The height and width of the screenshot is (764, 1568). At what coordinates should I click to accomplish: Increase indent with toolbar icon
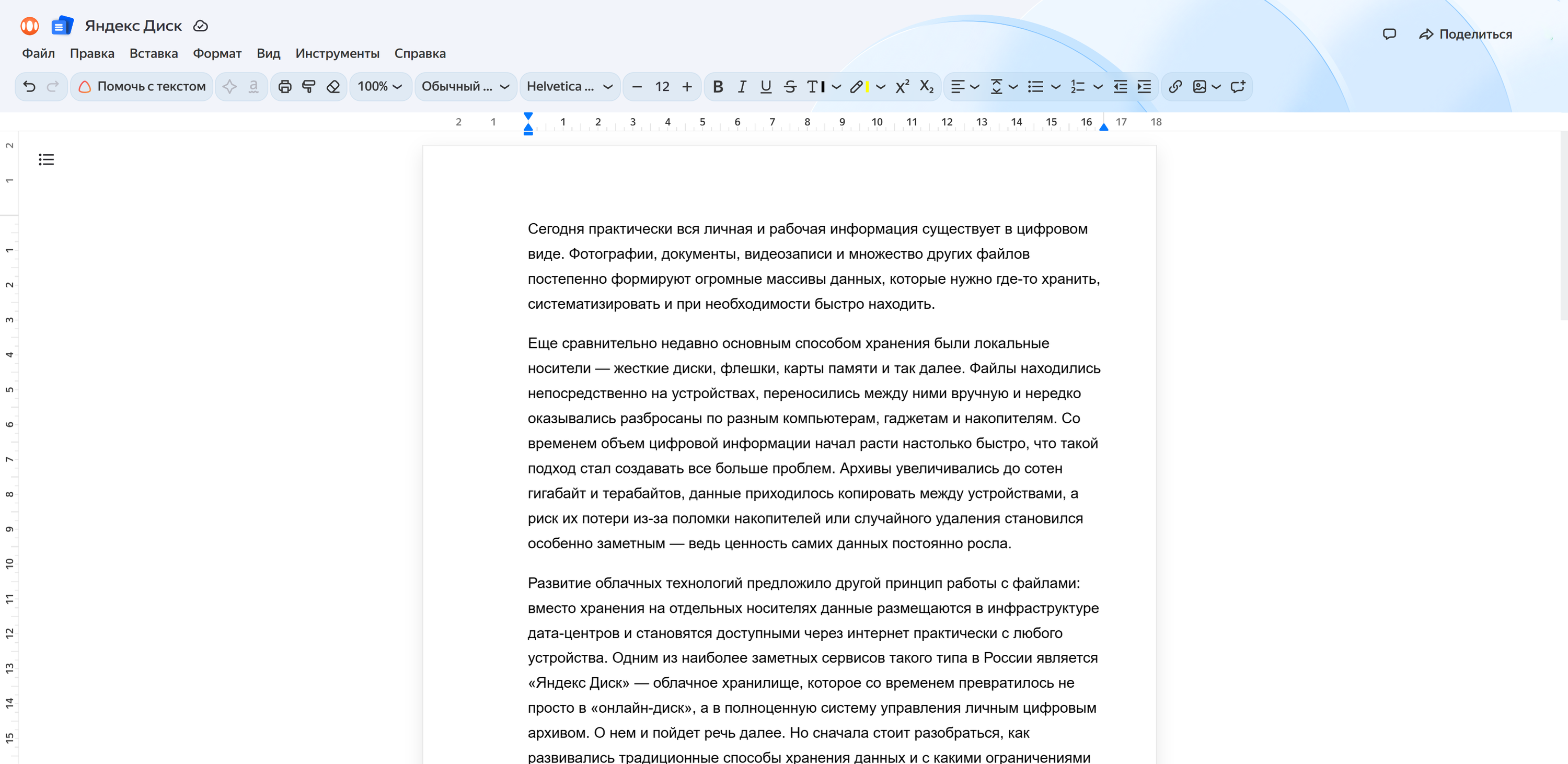[x=1144, y=86]
